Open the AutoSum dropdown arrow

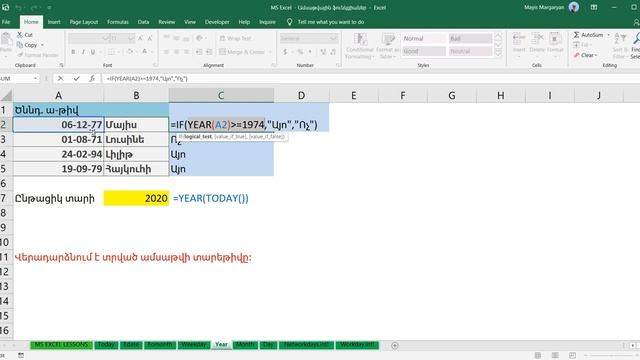point(609,35)
